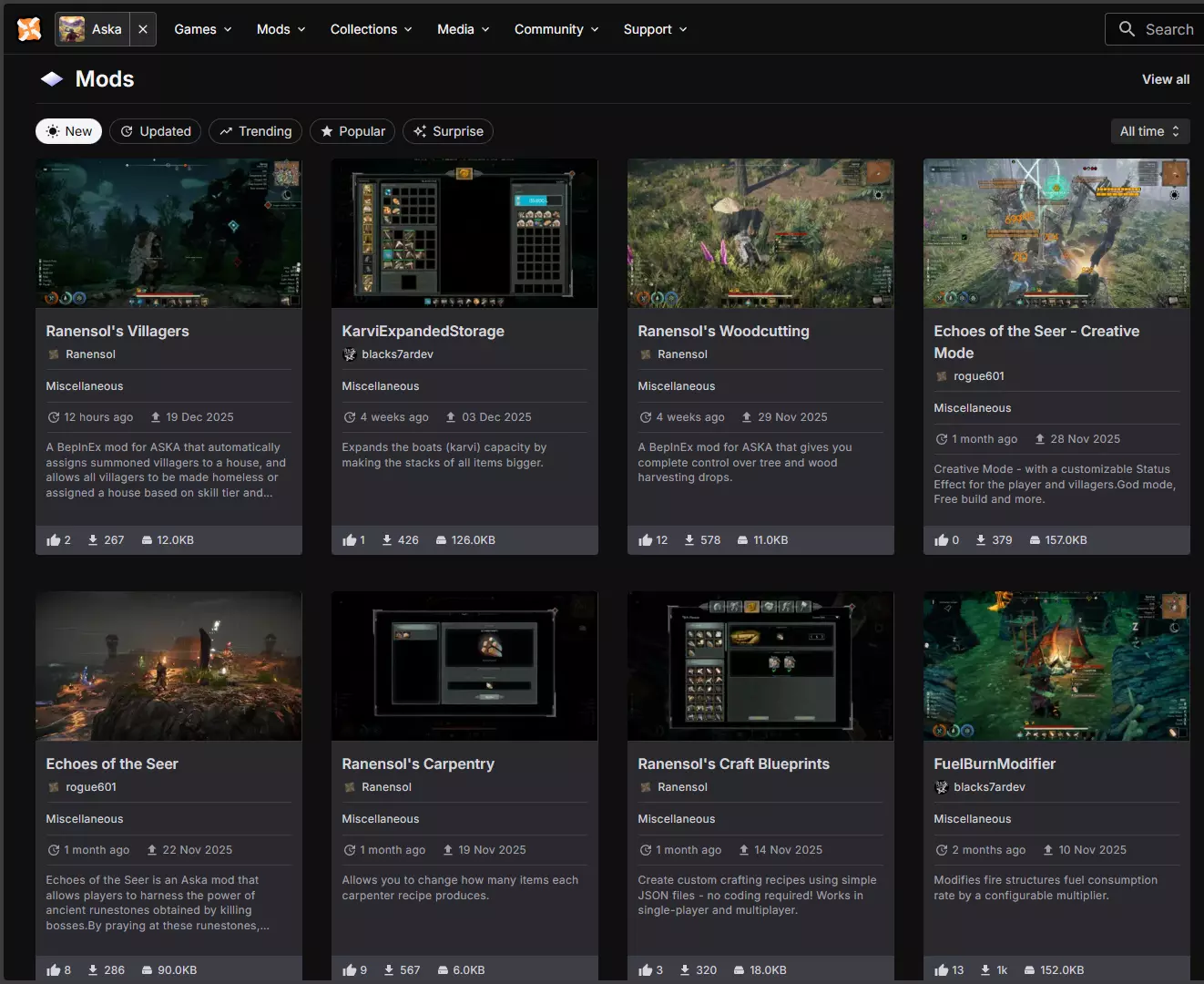Click the download icon on KarviExpandedStorage card
Viewport: 1204px width, 984px height.
(387, 540)
